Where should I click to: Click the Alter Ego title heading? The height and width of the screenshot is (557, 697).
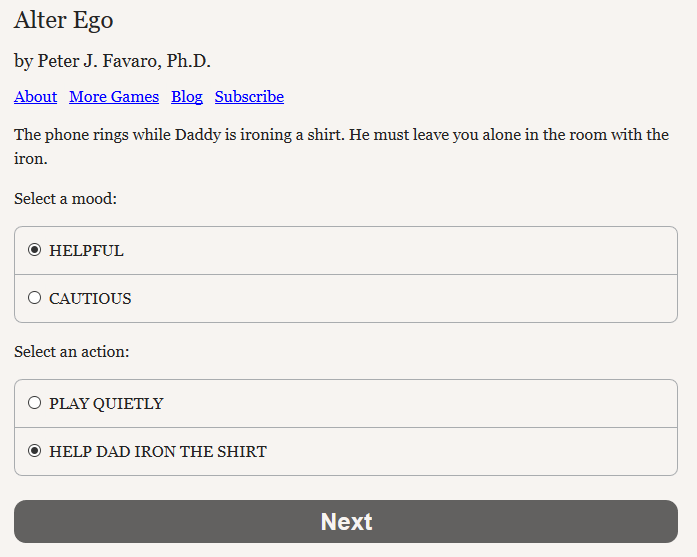pyautogui.click(x=64, y=20)
